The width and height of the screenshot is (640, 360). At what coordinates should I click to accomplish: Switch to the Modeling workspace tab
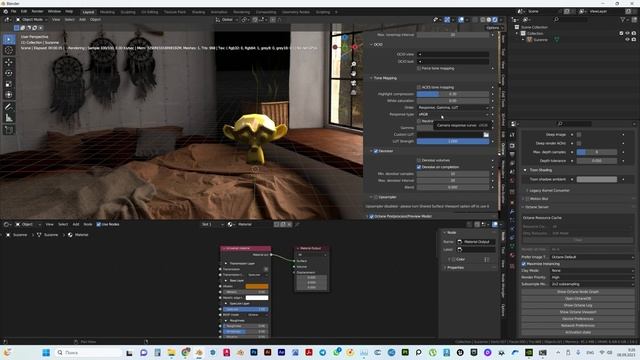107,12
